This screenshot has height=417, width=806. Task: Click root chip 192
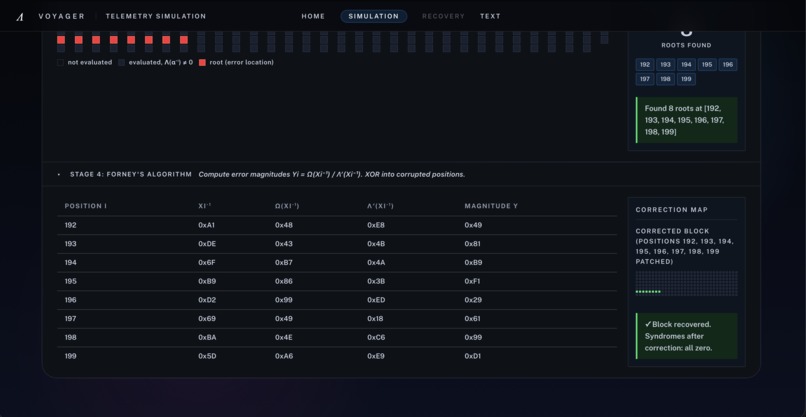pyautogui.click(x=645, y=65)
